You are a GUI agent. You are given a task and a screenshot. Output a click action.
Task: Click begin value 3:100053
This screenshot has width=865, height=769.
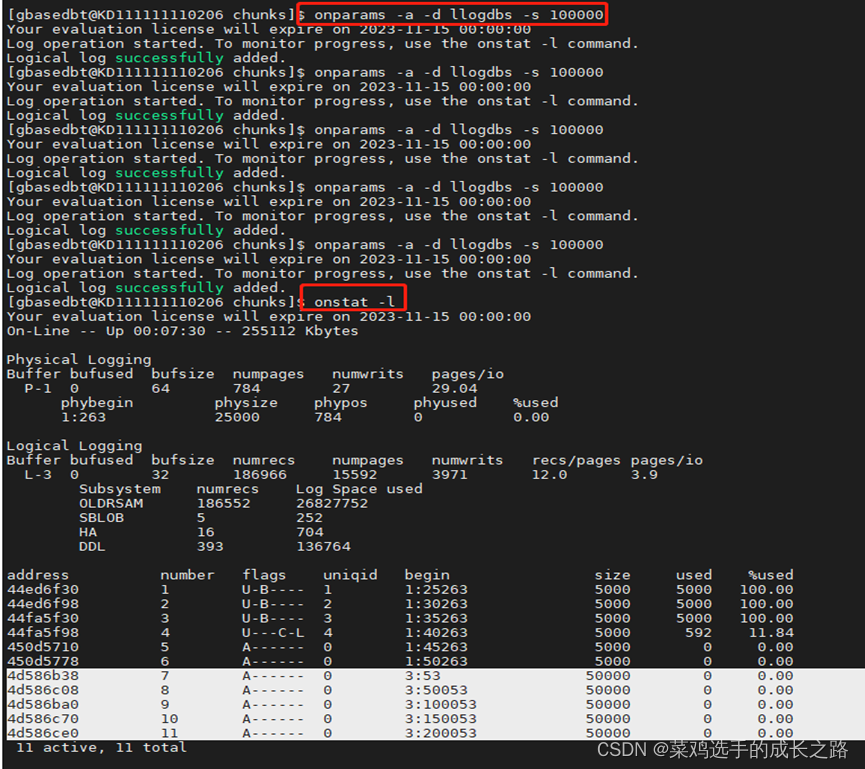point(441,704)
